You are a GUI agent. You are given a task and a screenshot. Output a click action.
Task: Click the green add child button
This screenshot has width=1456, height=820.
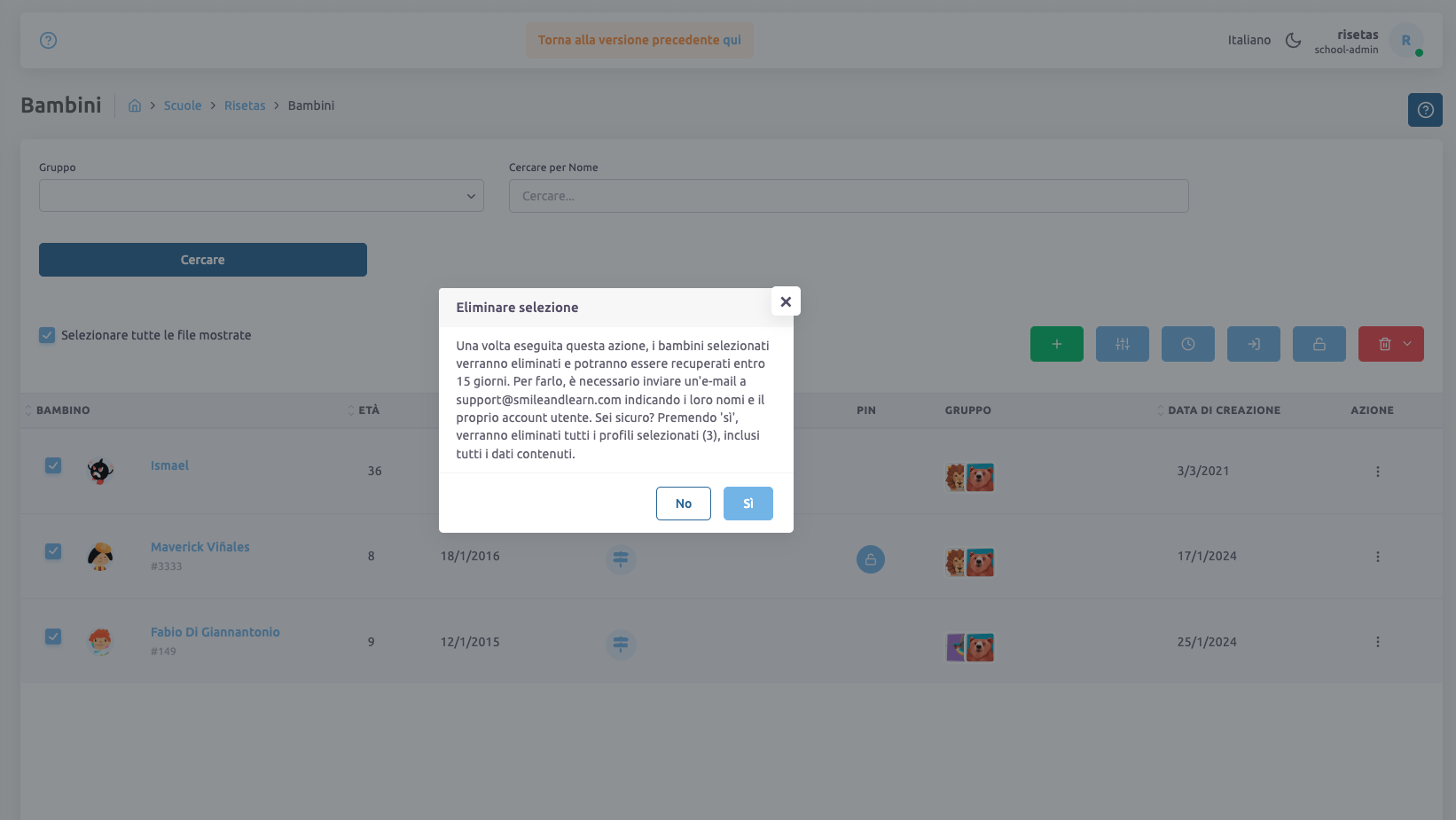(1056, 344)
